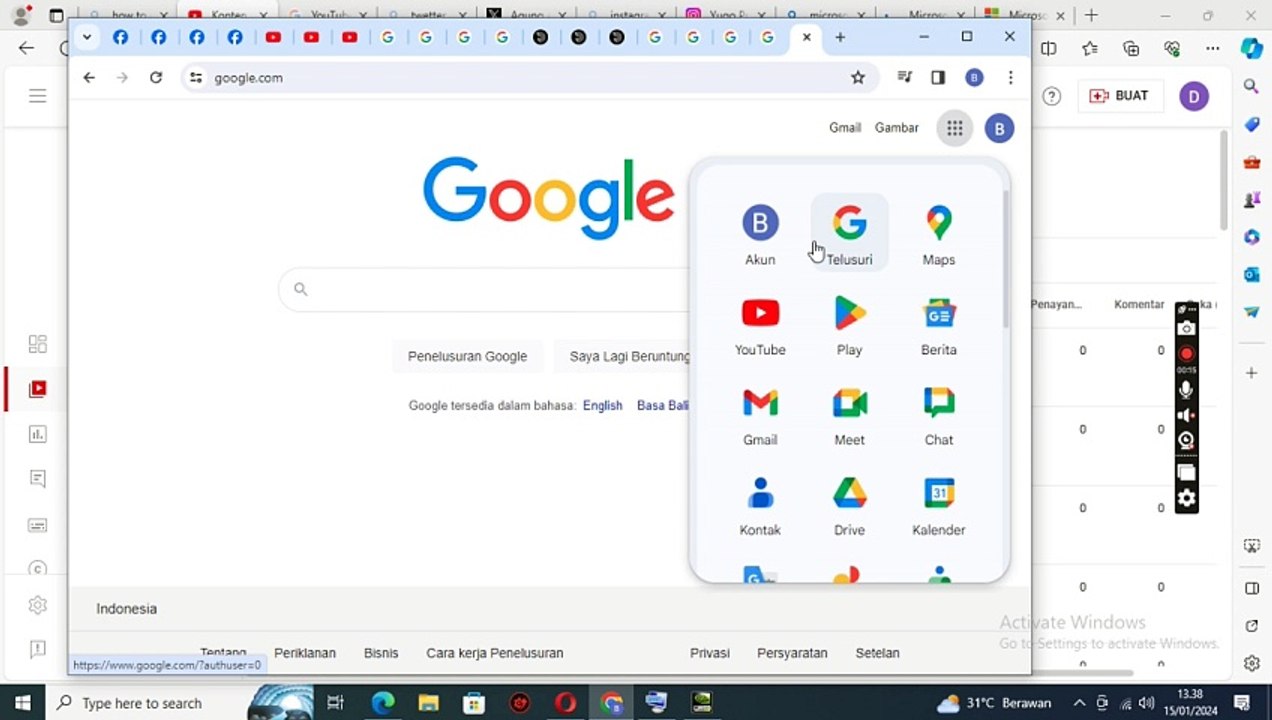Screen dimensions: 1272x720
Task: Click BUAT button in YouTube Studio
Action: [x=1119, y=96]
